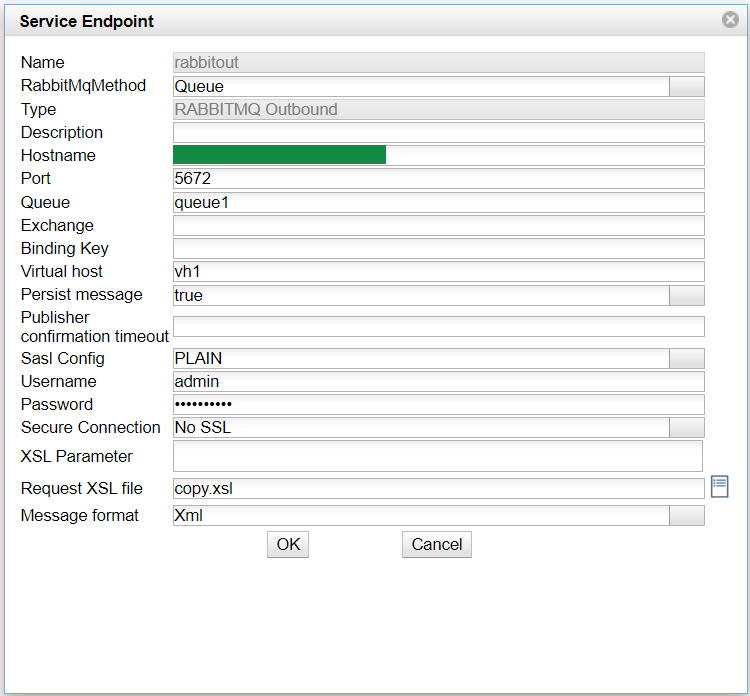Click the Persist message value true
The width and height of the screenshot is (750, 696).
(x=421, y=296)
